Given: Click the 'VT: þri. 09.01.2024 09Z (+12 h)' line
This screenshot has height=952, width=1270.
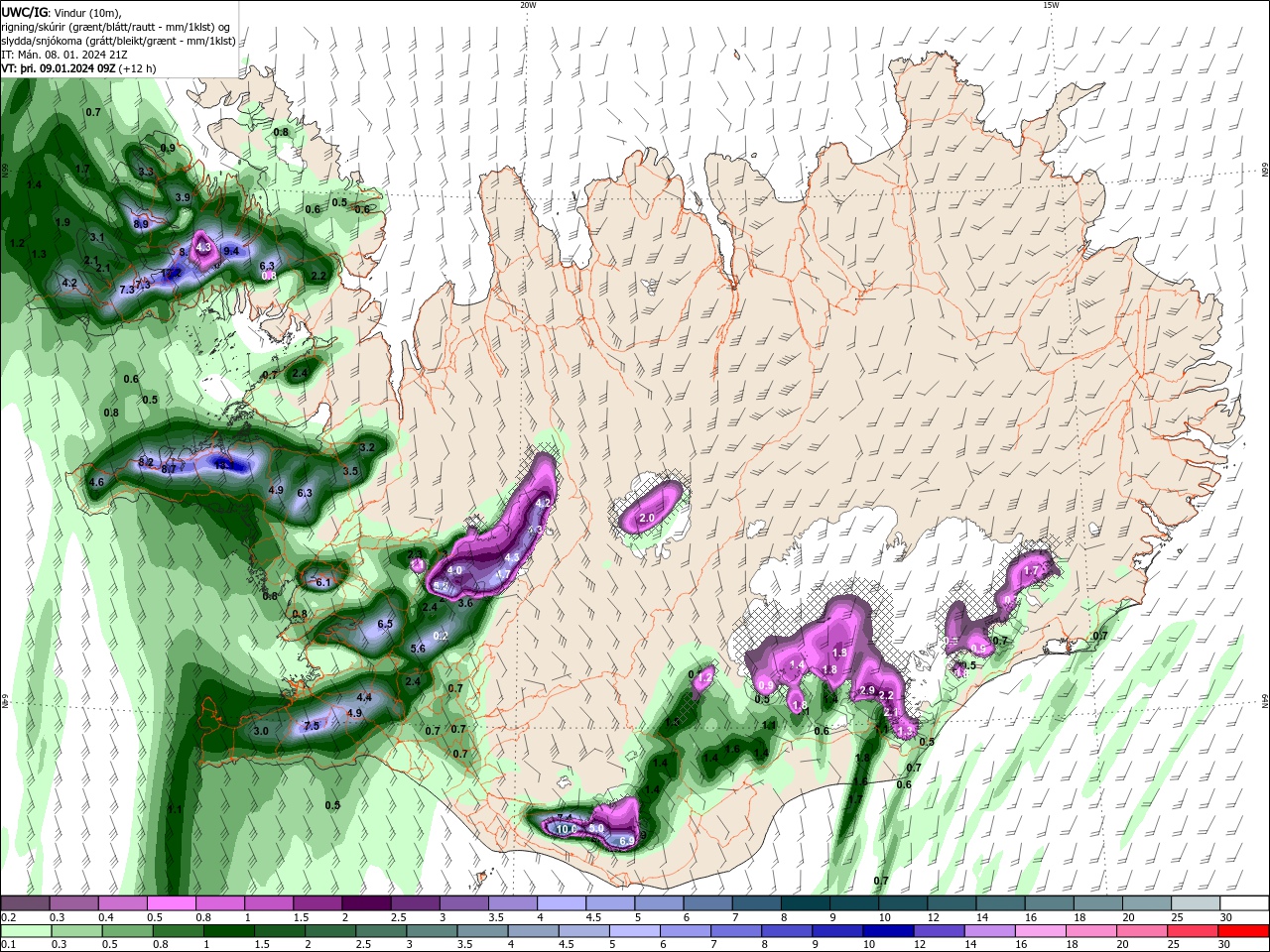Looking at the screenshot, I should click(78, 68).
